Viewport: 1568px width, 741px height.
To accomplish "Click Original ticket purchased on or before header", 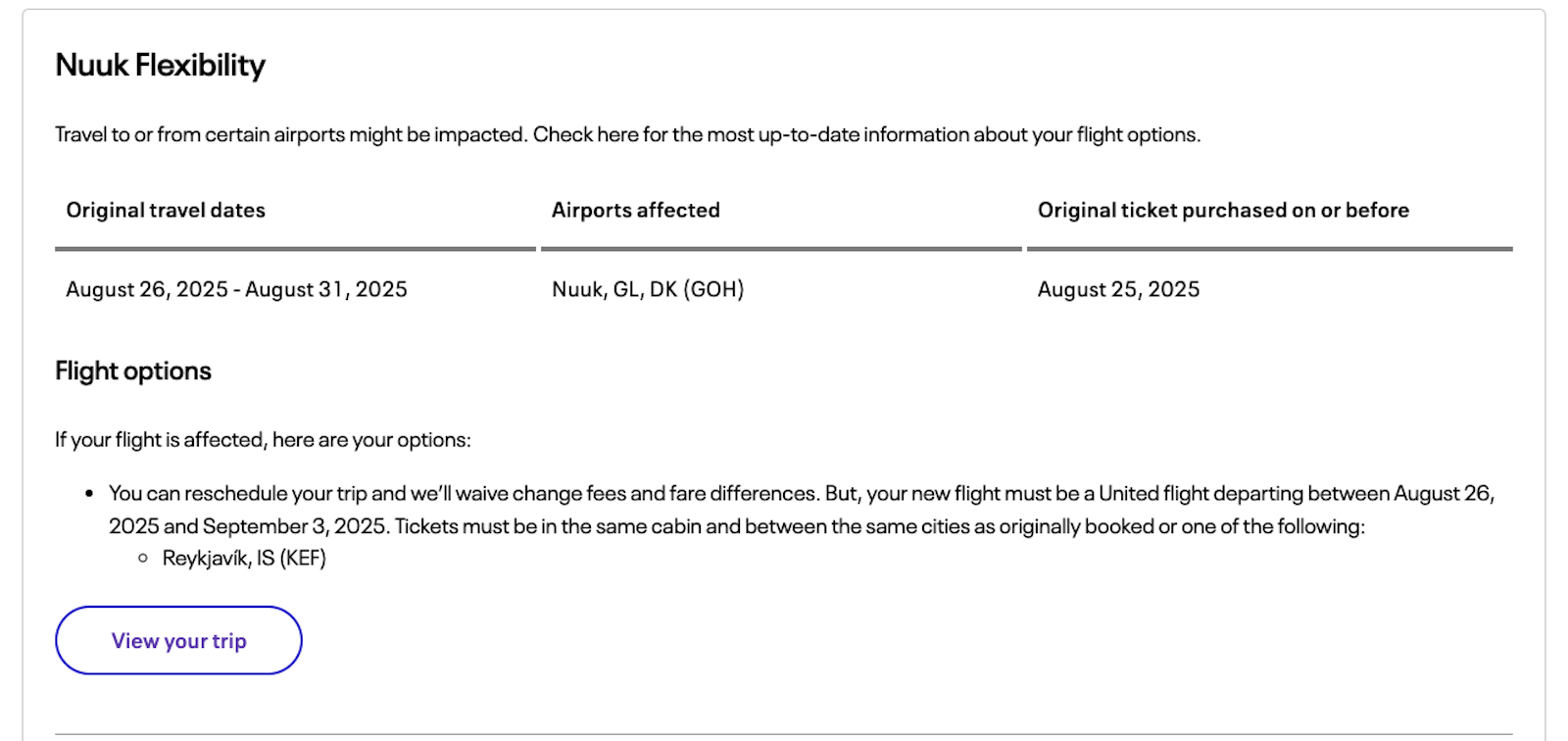I will pyautogui.click(x=1223, y=210).
